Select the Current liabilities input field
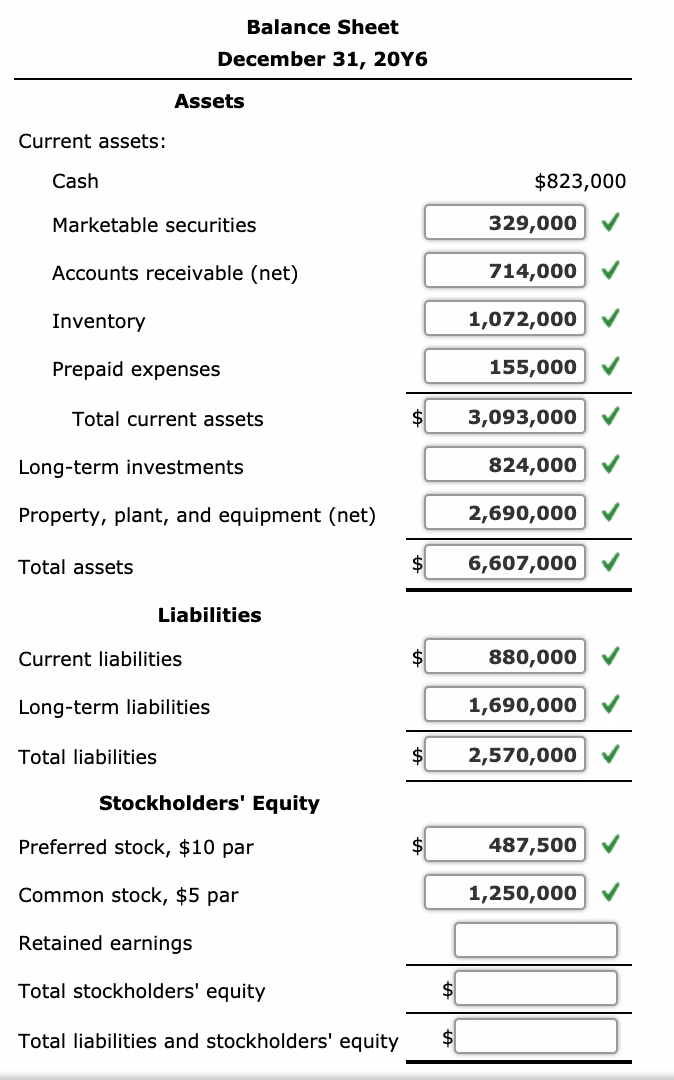674x1080 pixels. pos(504,657)
